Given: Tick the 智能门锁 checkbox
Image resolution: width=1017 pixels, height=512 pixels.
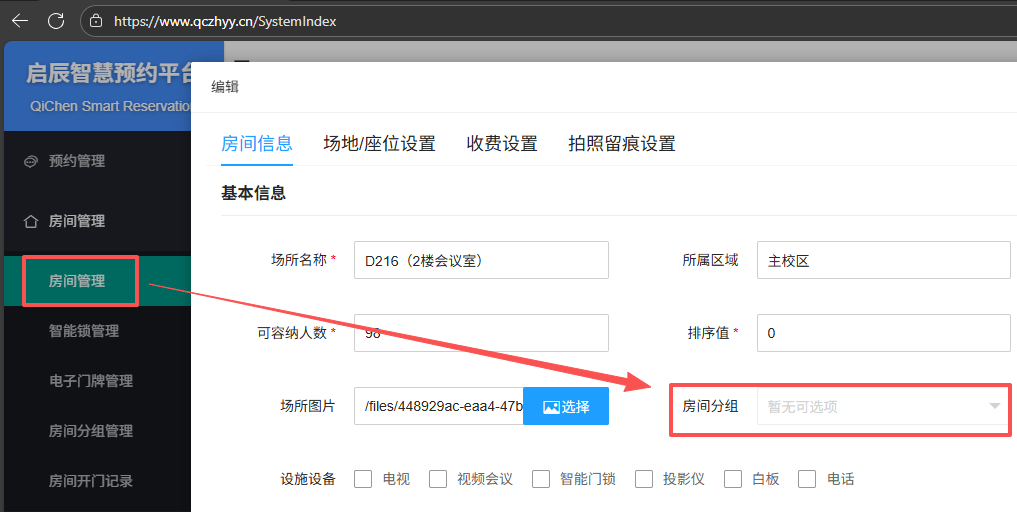Looking at the screenshot, I should coord(541,479).
